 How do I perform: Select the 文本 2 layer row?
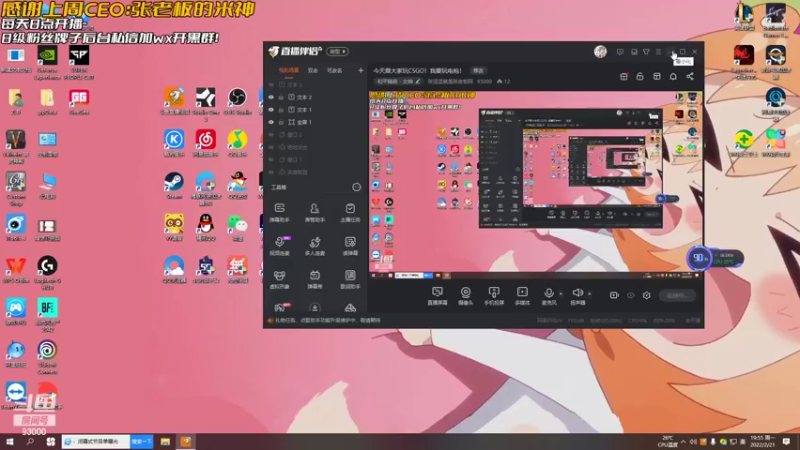(315, 97)
